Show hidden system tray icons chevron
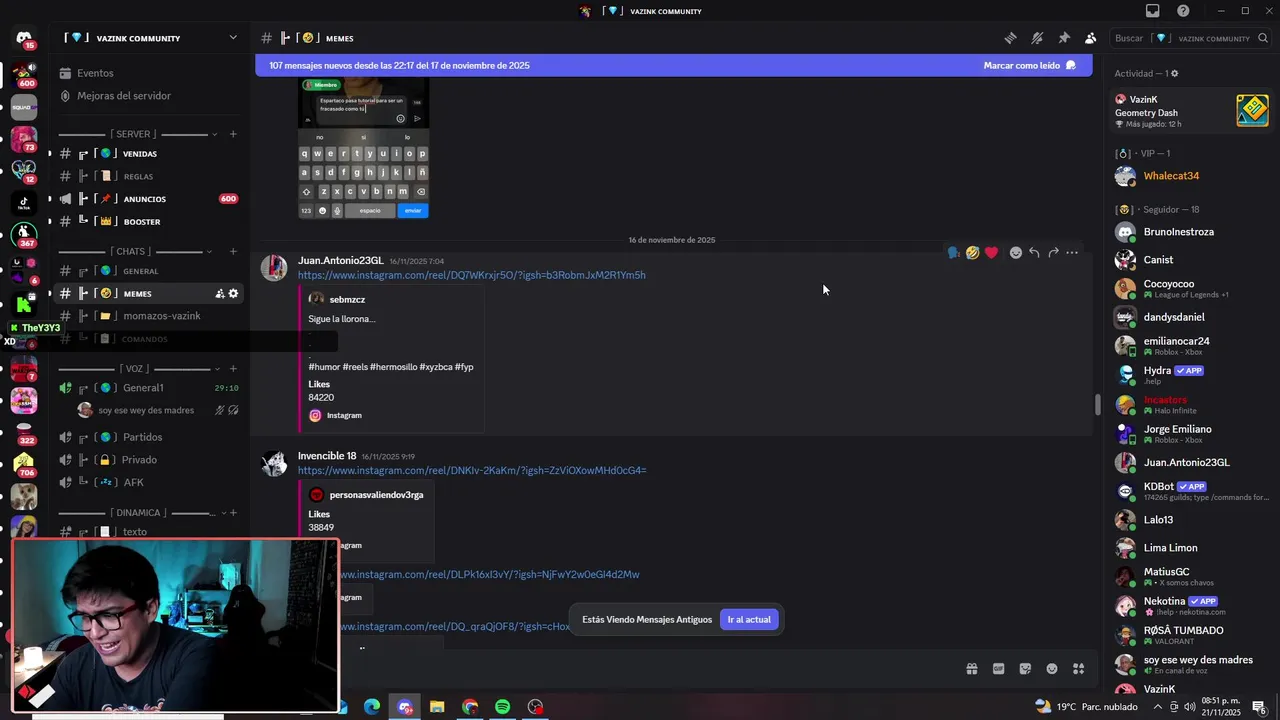1280x720 pixels. [x=1158, y=707]
